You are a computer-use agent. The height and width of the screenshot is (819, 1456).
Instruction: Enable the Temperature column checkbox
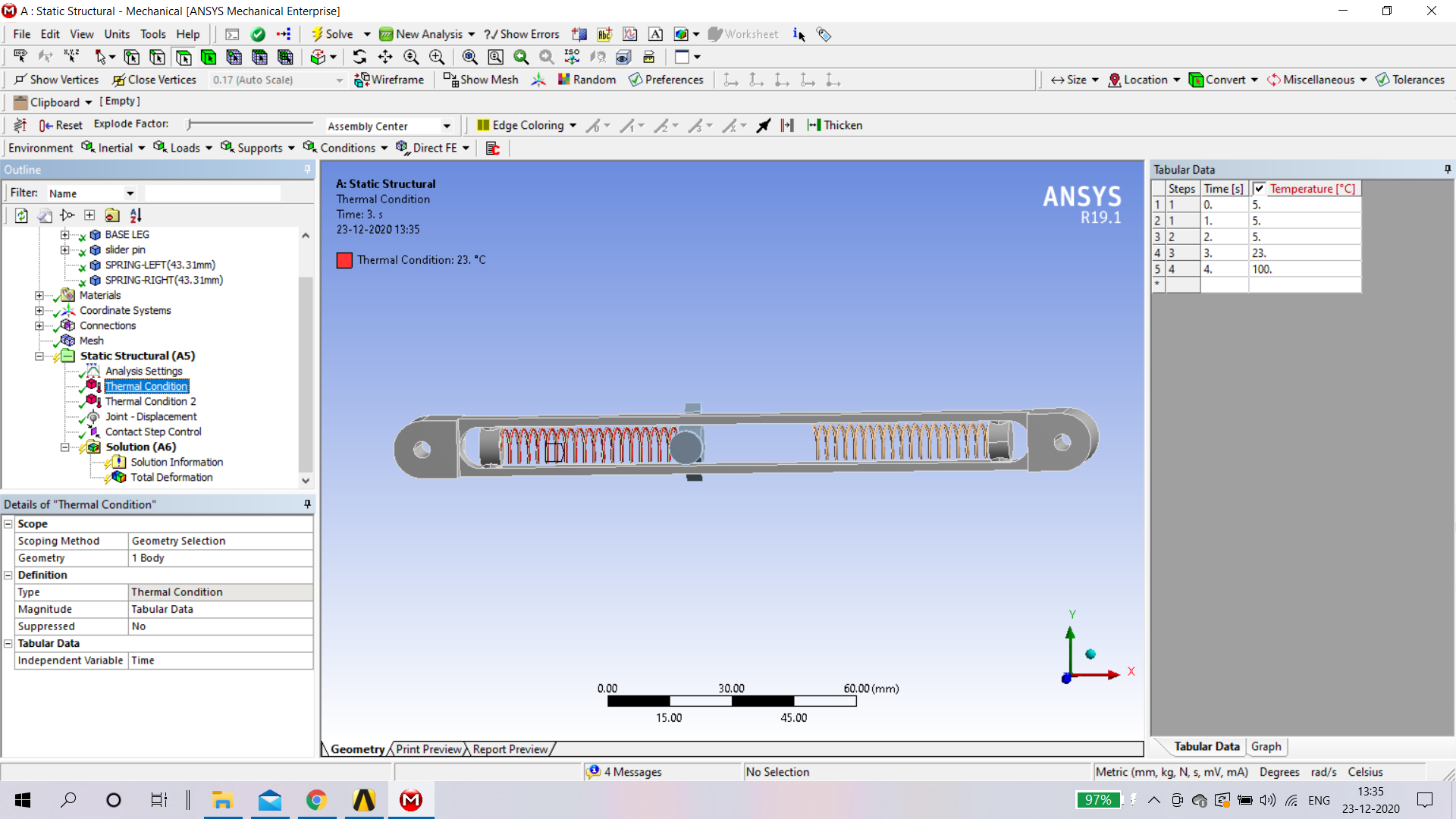click(x=1260, y=189)
